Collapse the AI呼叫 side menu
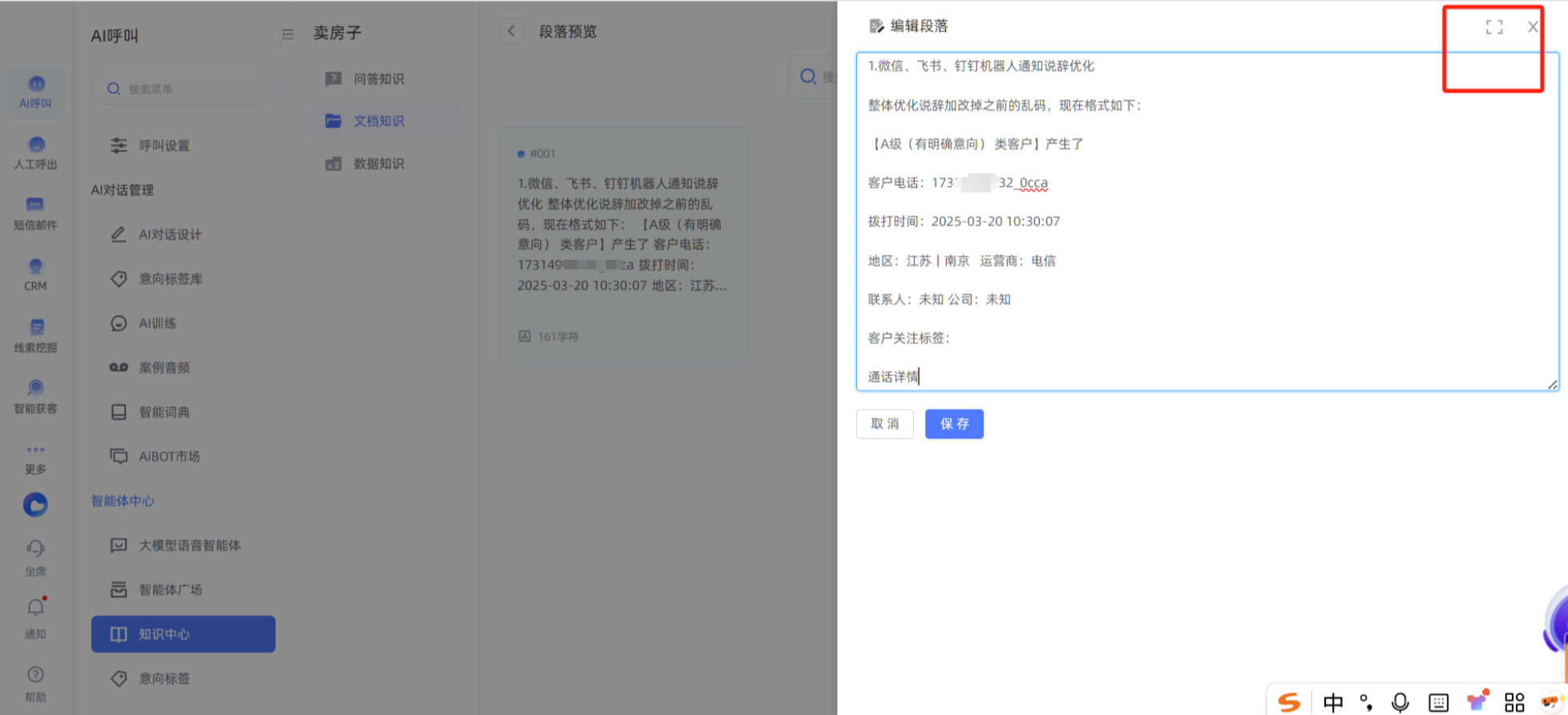 click(x=287, y=34)
